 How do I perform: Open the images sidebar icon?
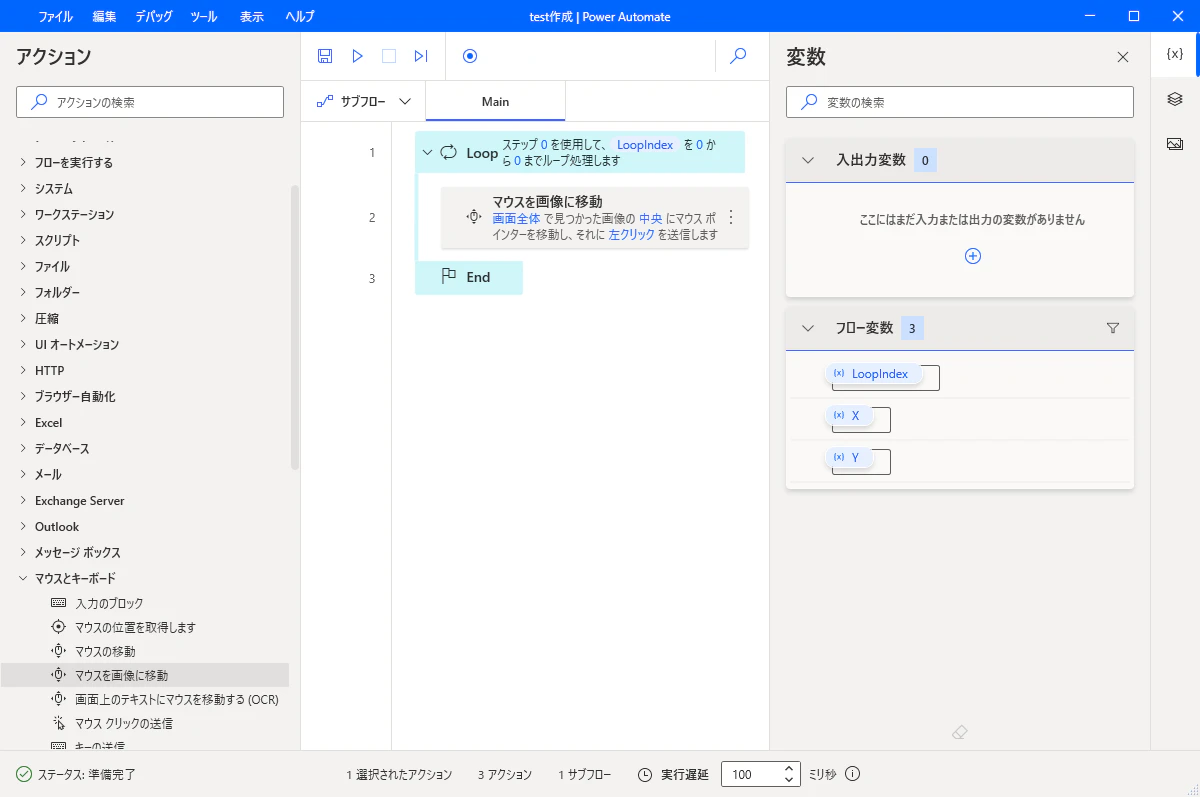(x=1175, y=144)
